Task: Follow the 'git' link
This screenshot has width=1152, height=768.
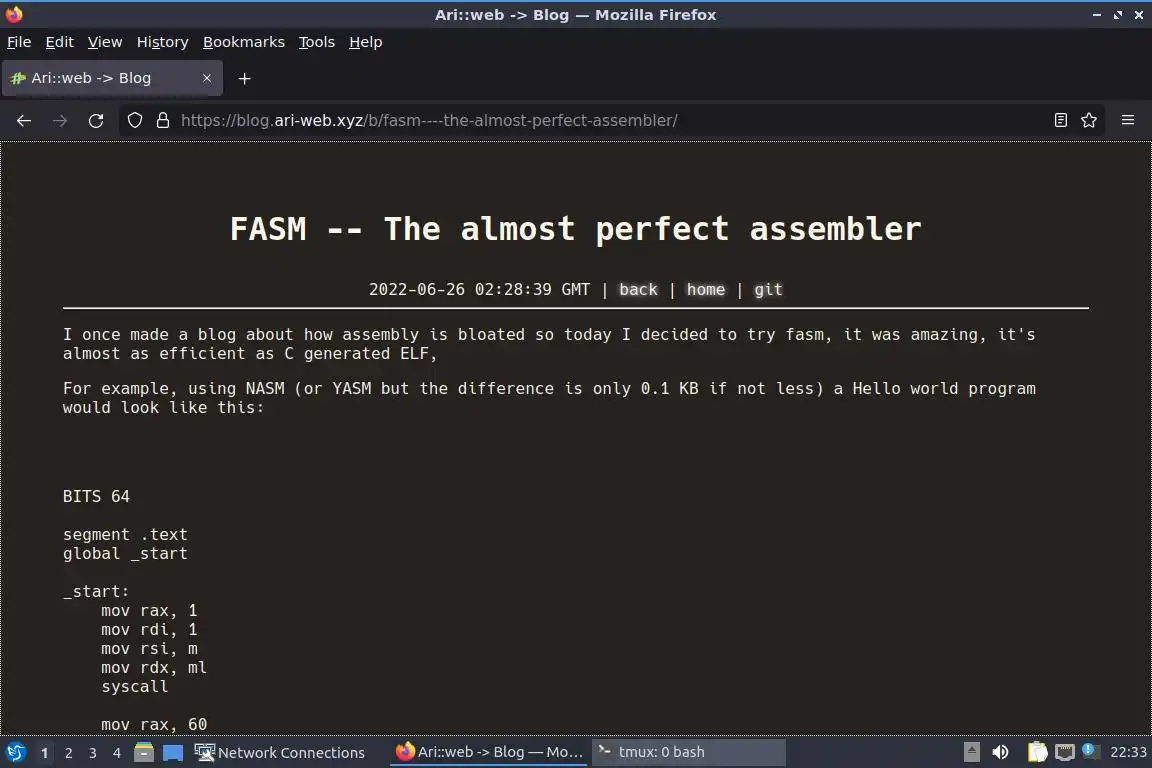Action: click(x=768, y=290)
